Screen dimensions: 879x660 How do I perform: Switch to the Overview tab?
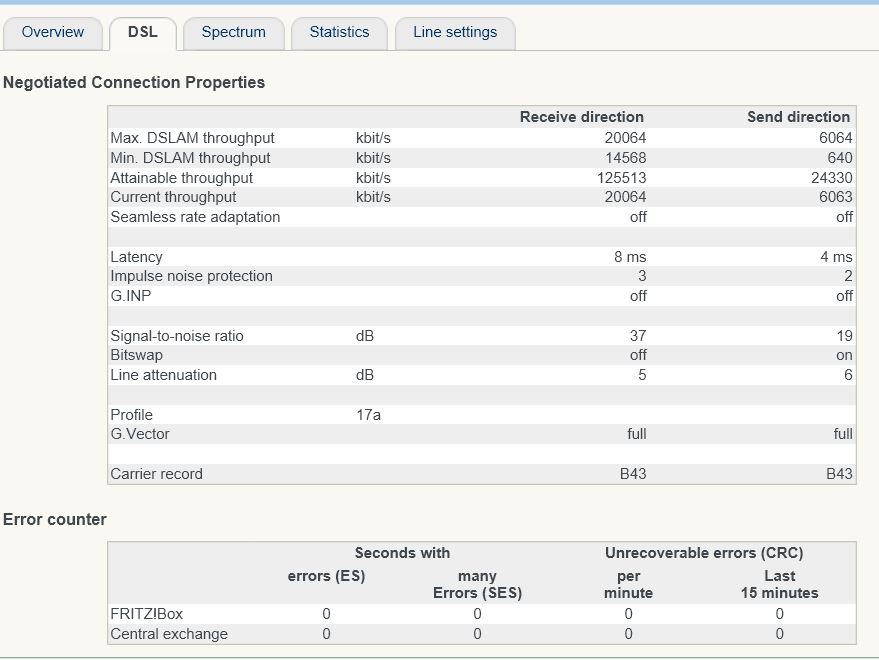(x=53, y=32)
